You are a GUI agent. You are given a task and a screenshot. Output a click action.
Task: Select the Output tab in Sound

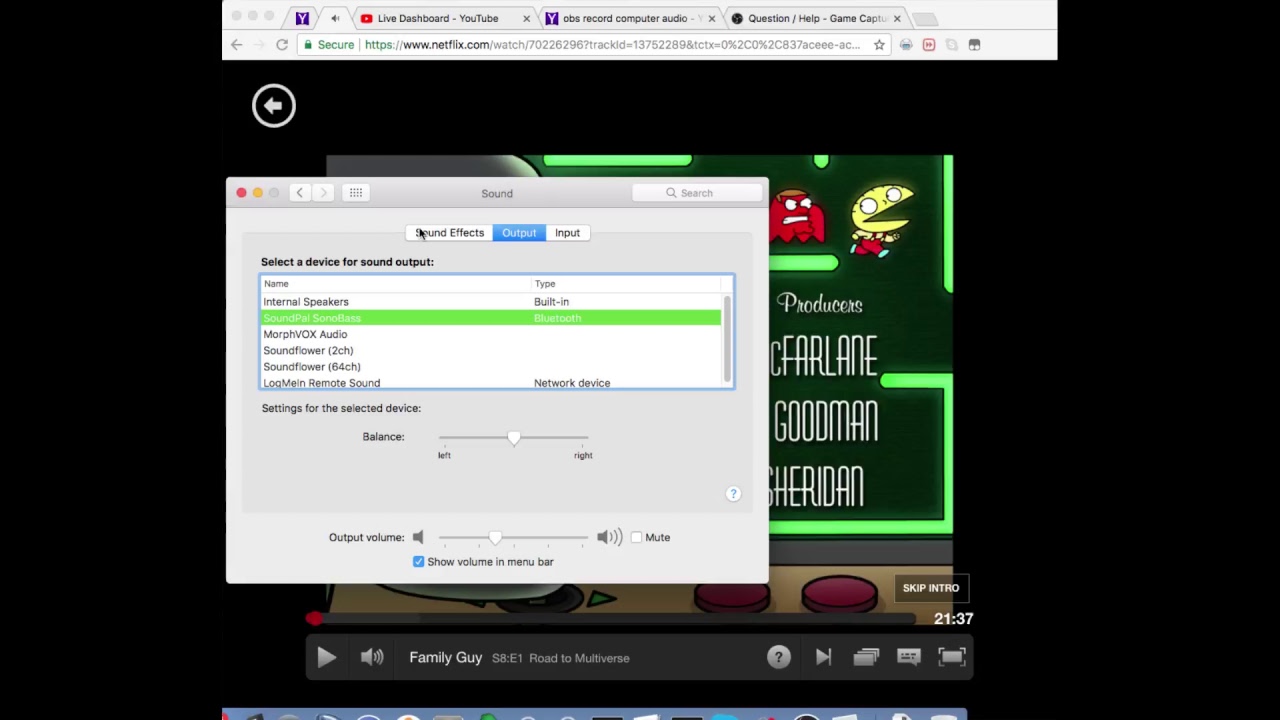point(519,233)
